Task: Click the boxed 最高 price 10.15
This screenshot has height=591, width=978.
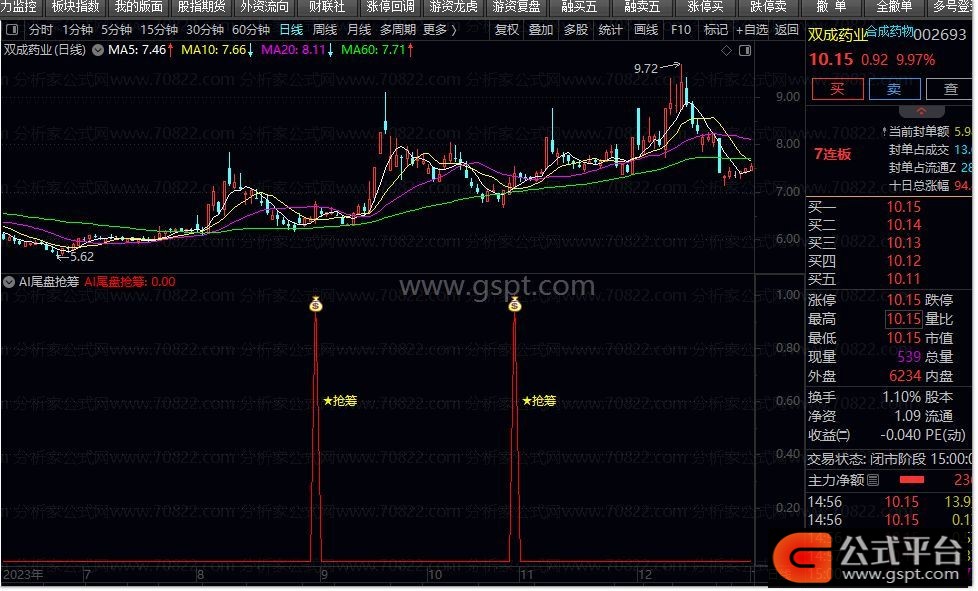Action: 904,319
